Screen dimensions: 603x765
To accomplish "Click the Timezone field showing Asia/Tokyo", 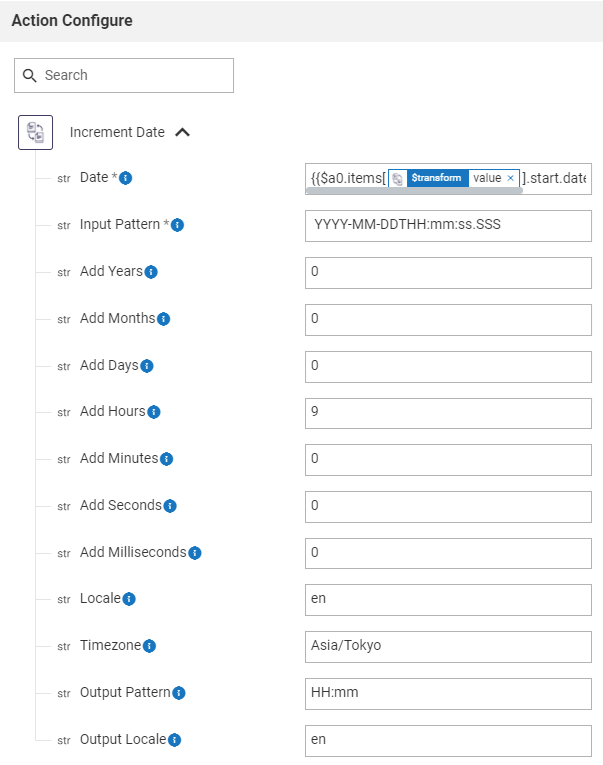I will [x=448, y=646].
